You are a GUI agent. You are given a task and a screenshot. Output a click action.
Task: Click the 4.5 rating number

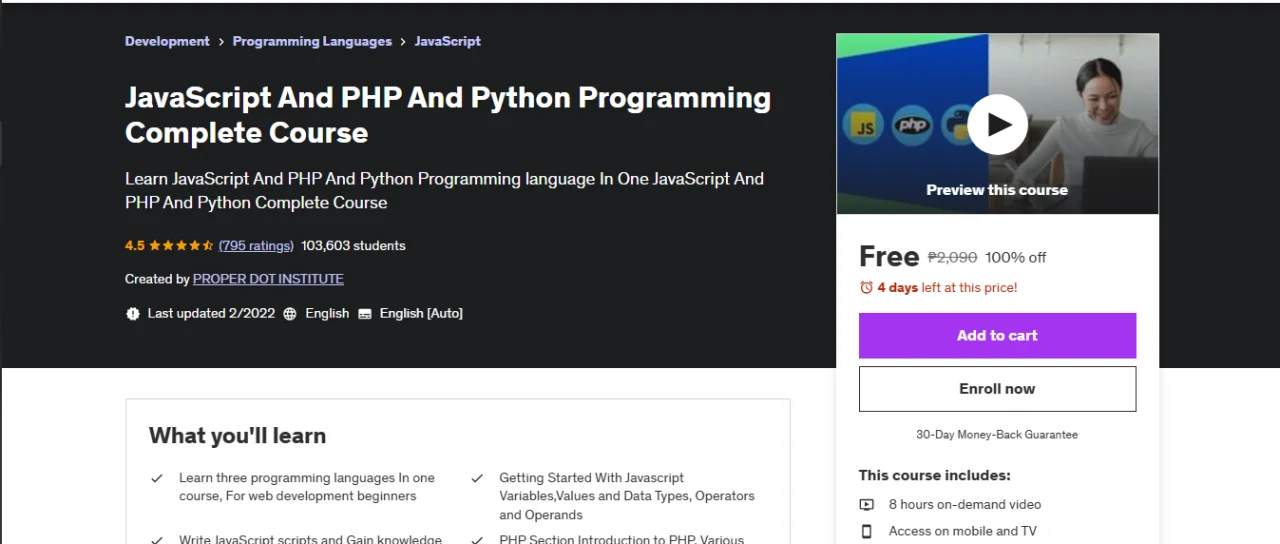135,245
